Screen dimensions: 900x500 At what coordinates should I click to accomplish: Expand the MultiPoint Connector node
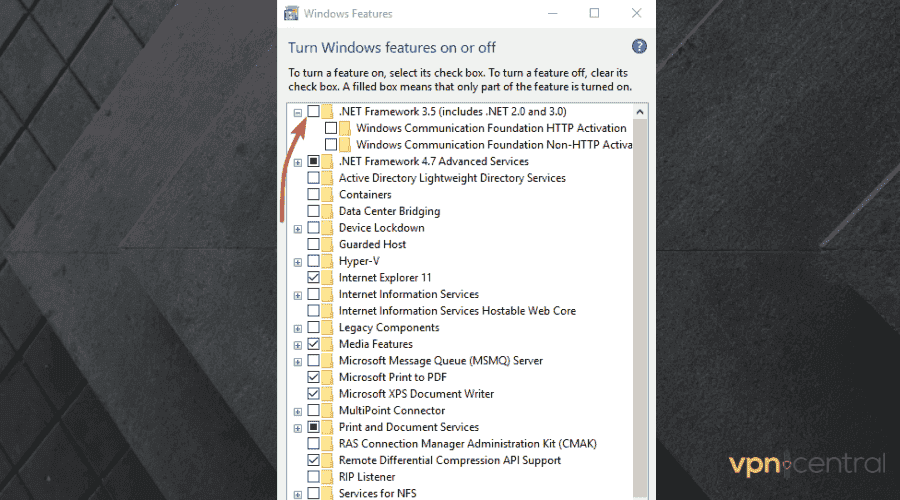[297, 412]
